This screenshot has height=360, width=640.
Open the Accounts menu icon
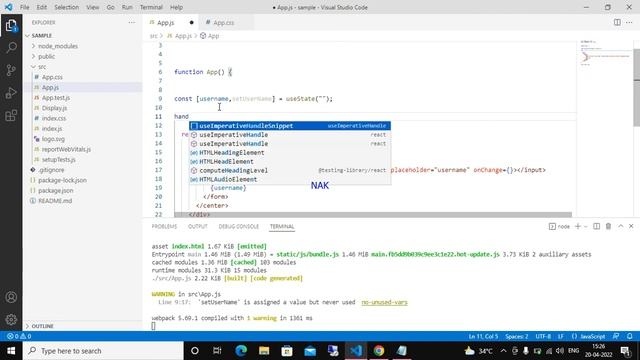(11, 297)
